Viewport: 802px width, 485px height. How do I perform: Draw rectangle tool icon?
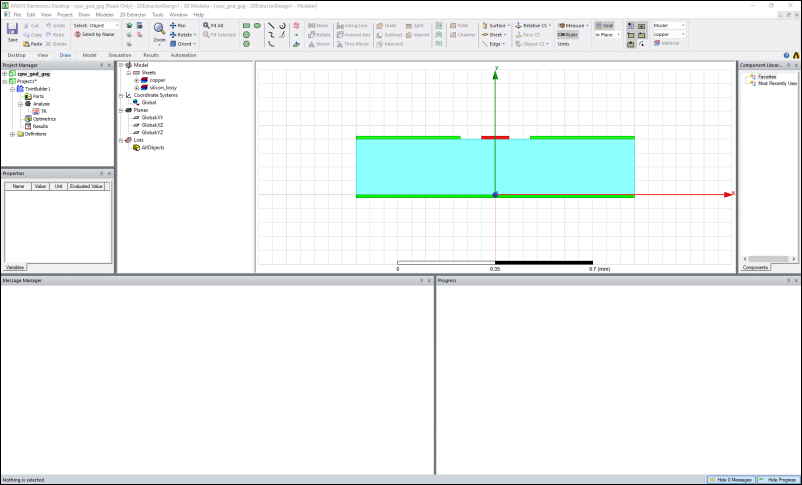247,26
